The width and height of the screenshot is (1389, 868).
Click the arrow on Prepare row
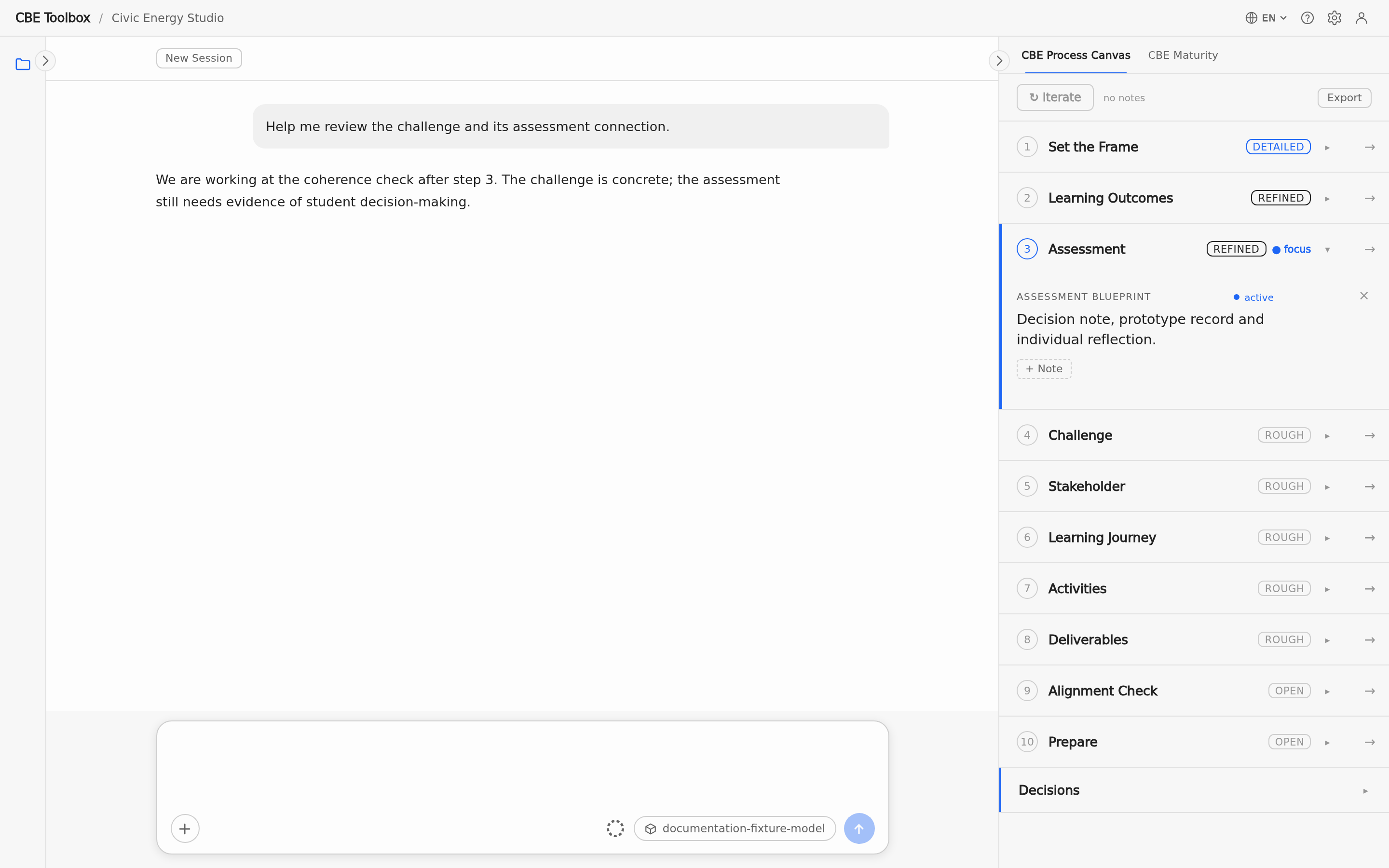[1370, 742]
